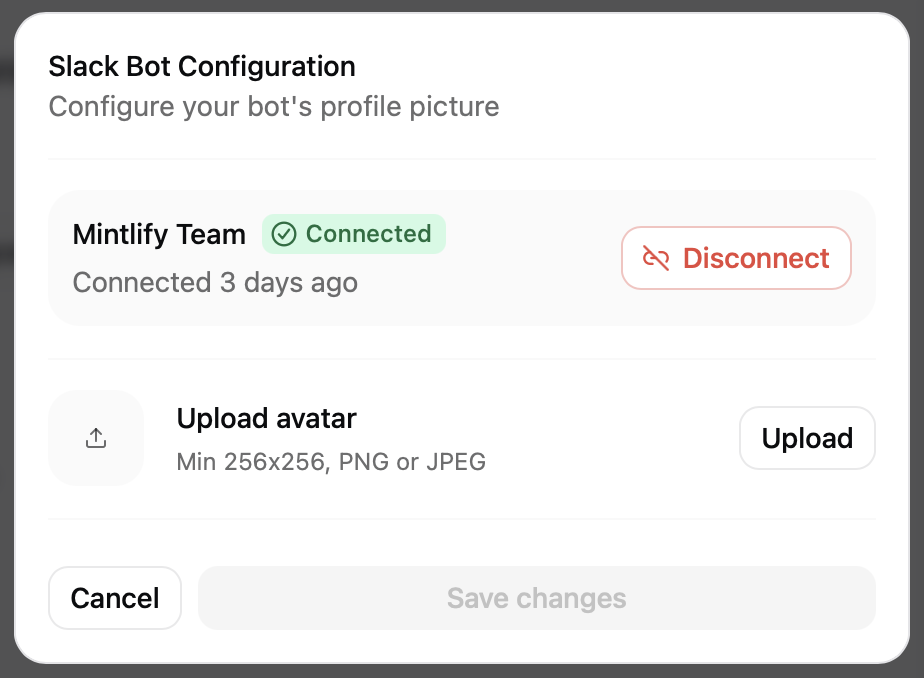The width and height of the screenshot is (924, 678).
Task: Click the Slack Bot Configuration title
Action: (202, 66)
